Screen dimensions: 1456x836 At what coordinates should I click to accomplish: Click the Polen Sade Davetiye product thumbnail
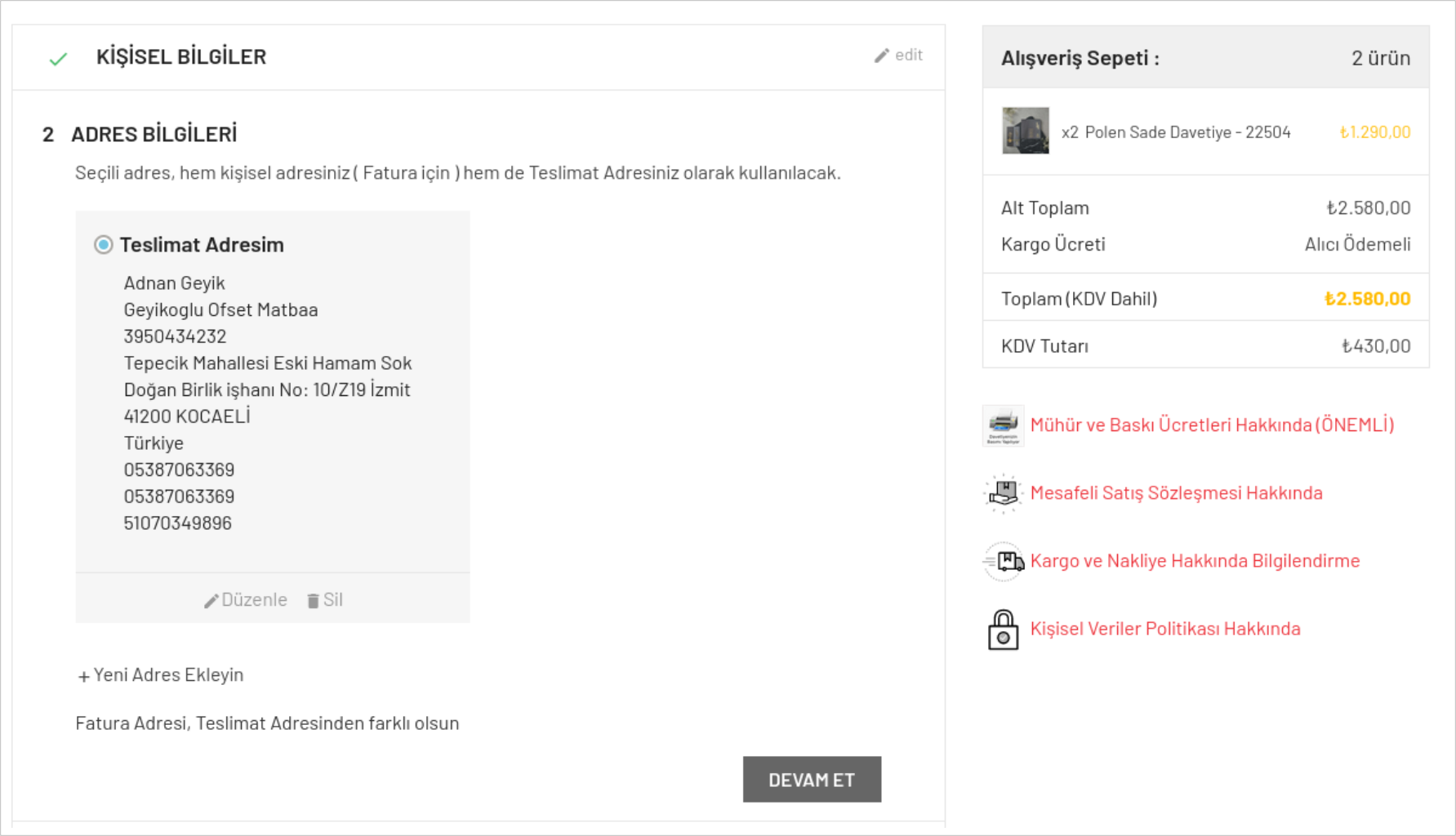click(x=1026, y=131)
